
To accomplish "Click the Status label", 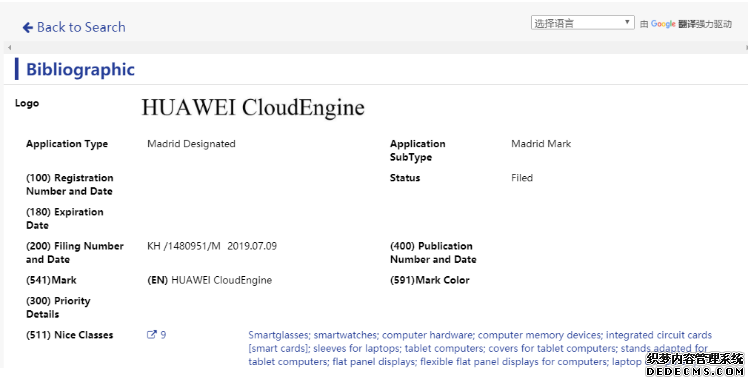I will point(405,178).
